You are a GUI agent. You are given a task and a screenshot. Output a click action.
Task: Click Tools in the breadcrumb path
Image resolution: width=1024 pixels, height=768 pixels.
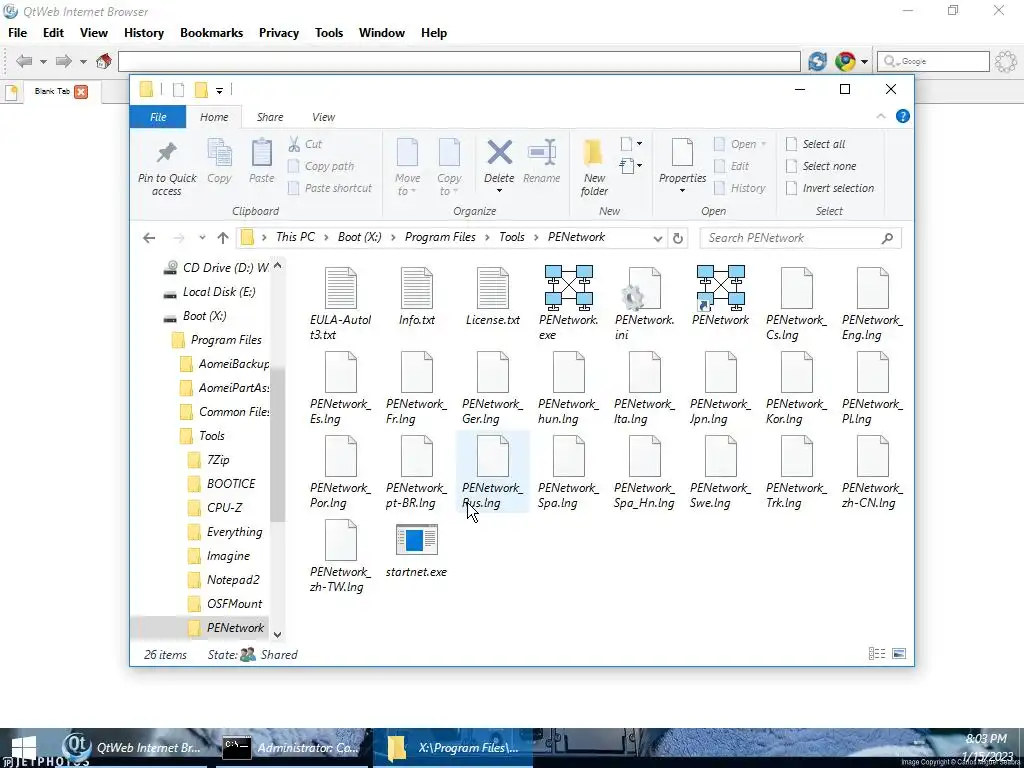pos(512,237)
